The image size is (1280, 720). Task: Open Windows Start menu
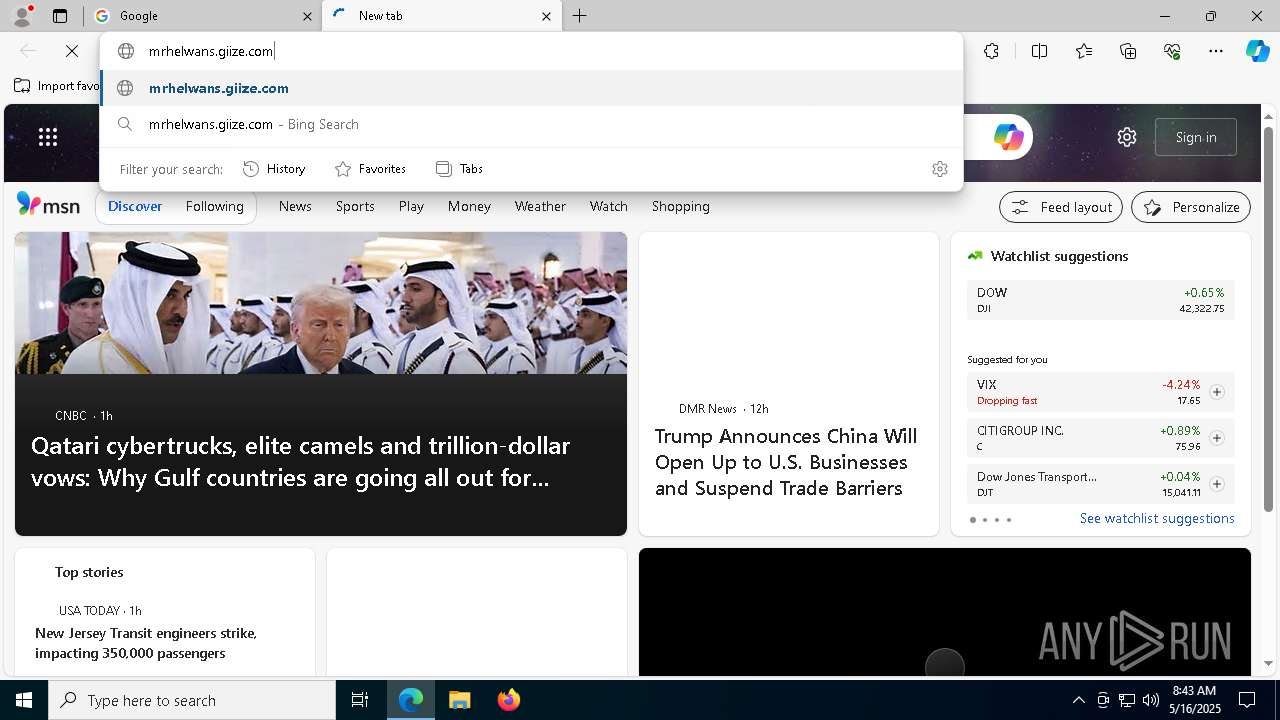[24, 700]
